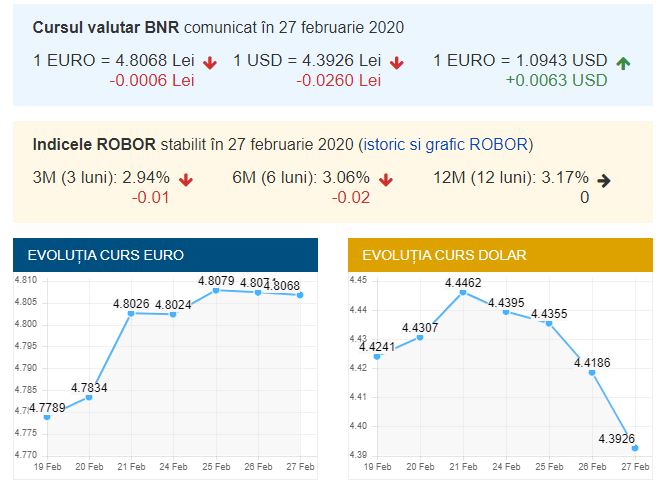Click the 4.3926 point on dollar chart
The image size is (660, 480).
coord(634,448)
